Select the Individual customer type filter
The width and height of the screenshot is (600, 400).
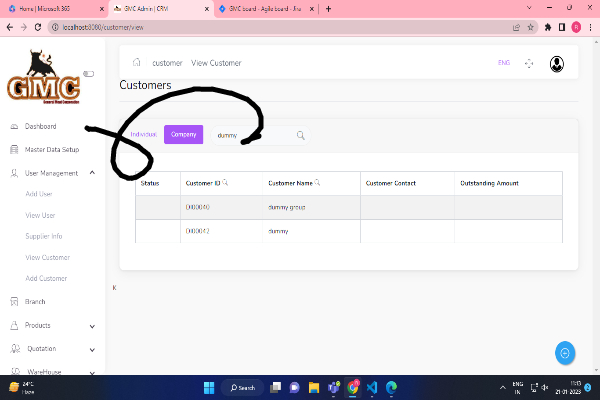point(143,134)
